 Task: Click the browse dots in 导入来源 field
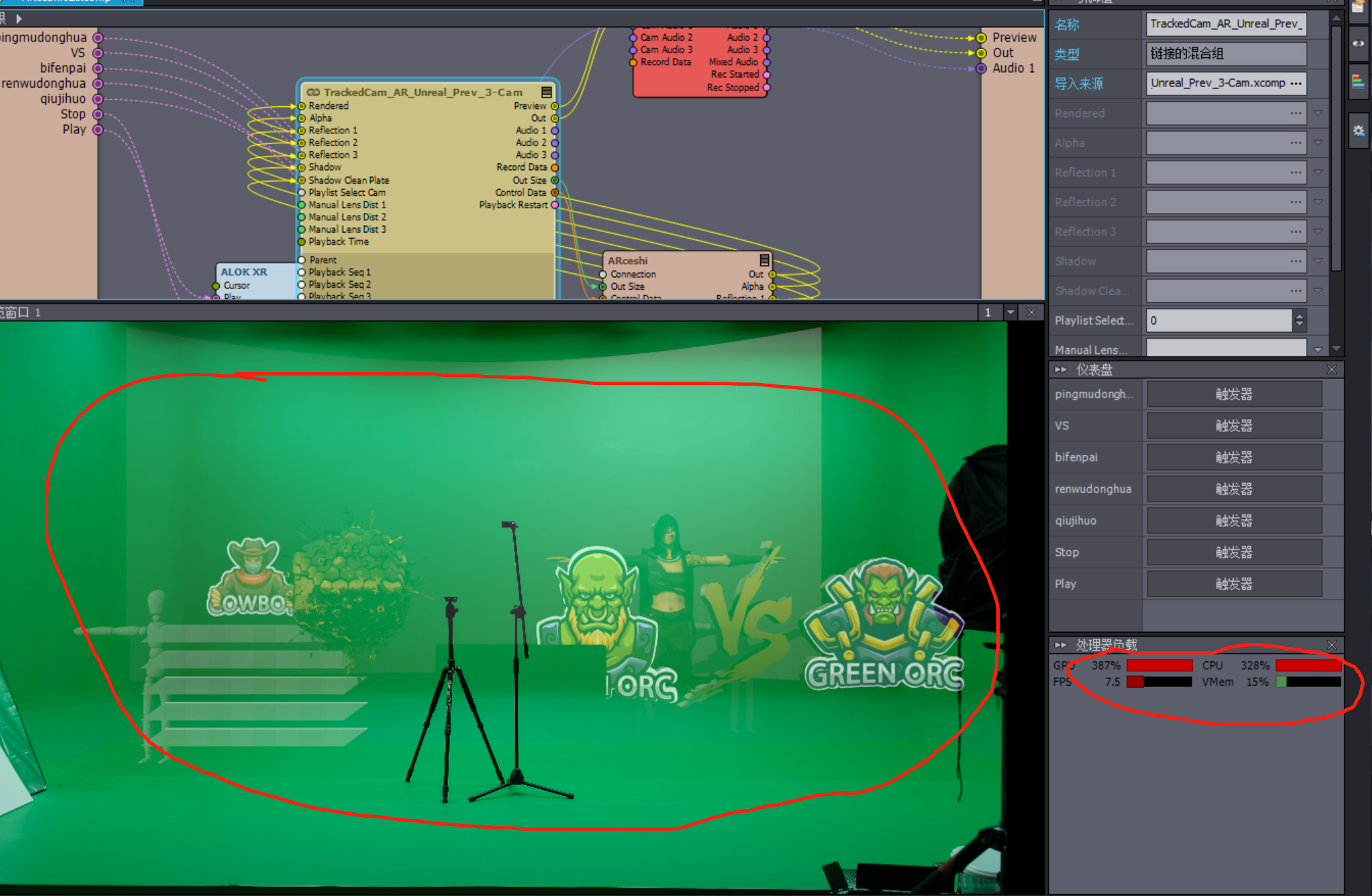(x=1296, y=83)
